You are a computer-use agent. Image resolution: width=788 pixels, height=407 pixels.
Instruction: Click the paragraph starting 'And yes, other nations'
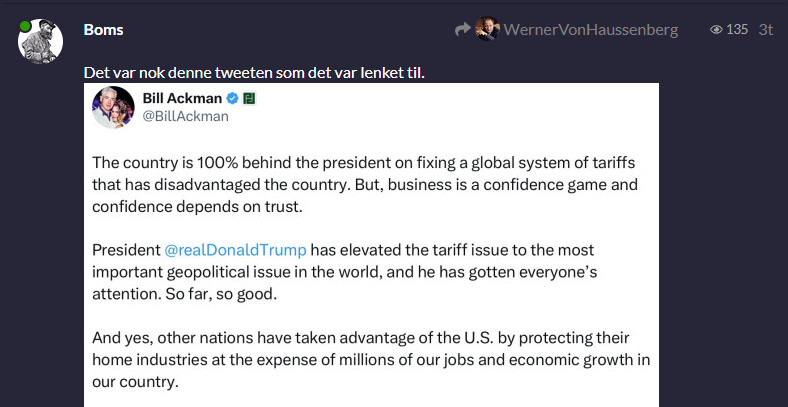point(370,359)
